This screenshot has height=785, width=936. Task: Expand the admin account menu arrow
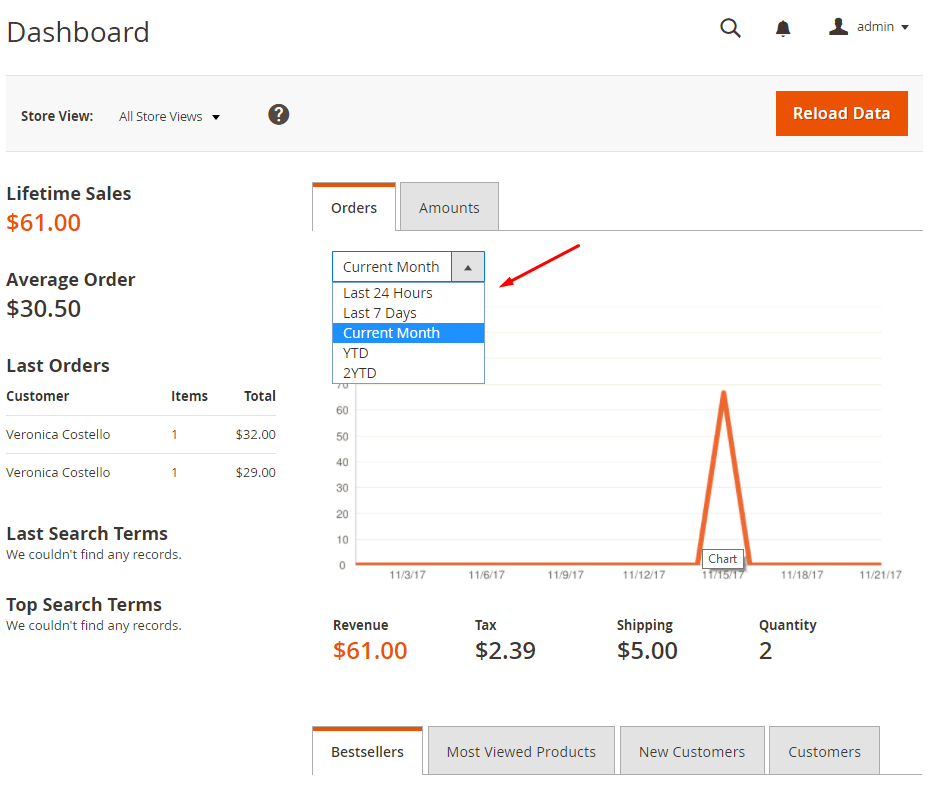pos(905,27)
